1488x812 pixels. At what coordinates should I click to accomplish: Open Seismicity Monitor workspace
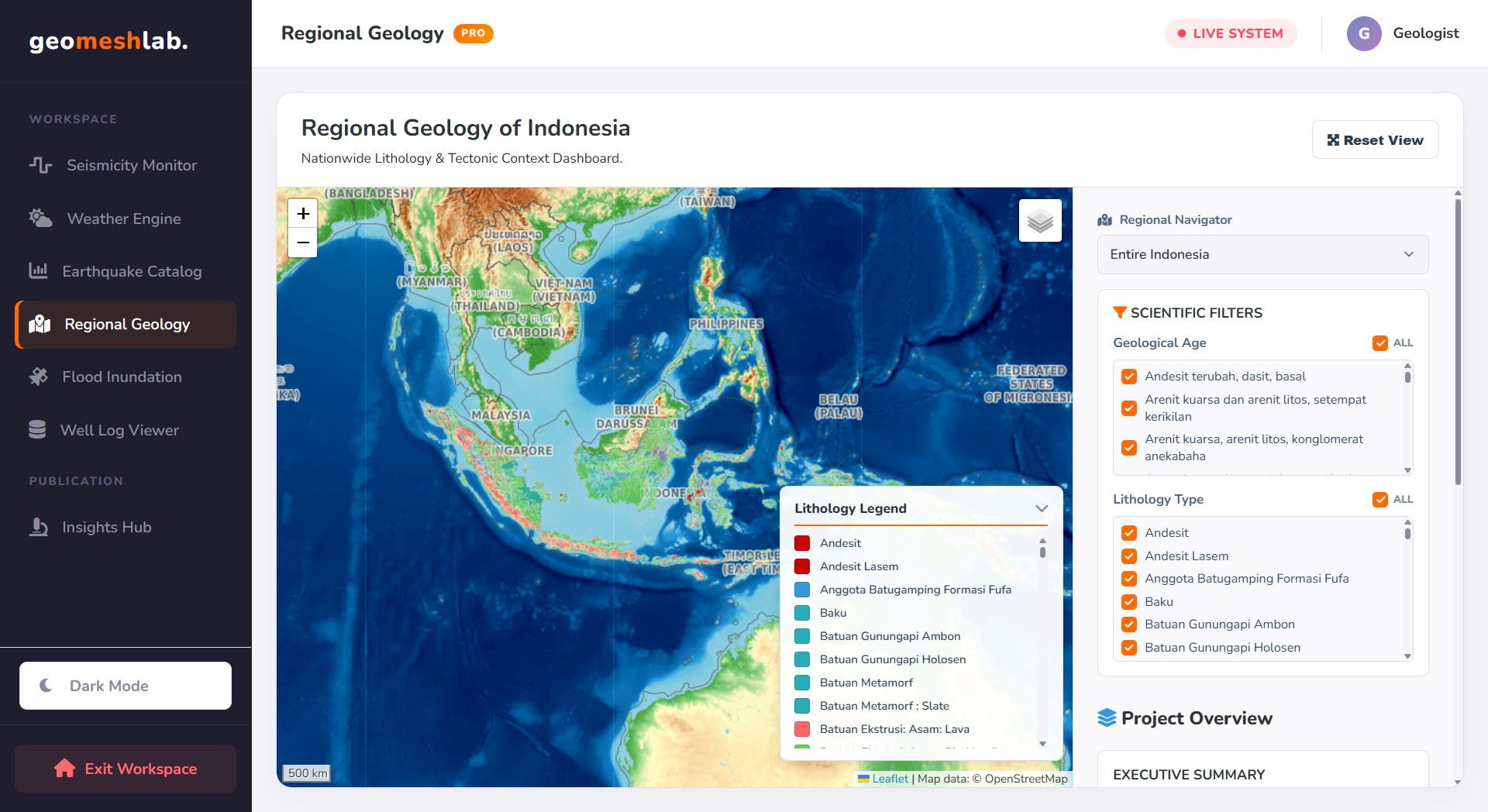click(126, 165)
